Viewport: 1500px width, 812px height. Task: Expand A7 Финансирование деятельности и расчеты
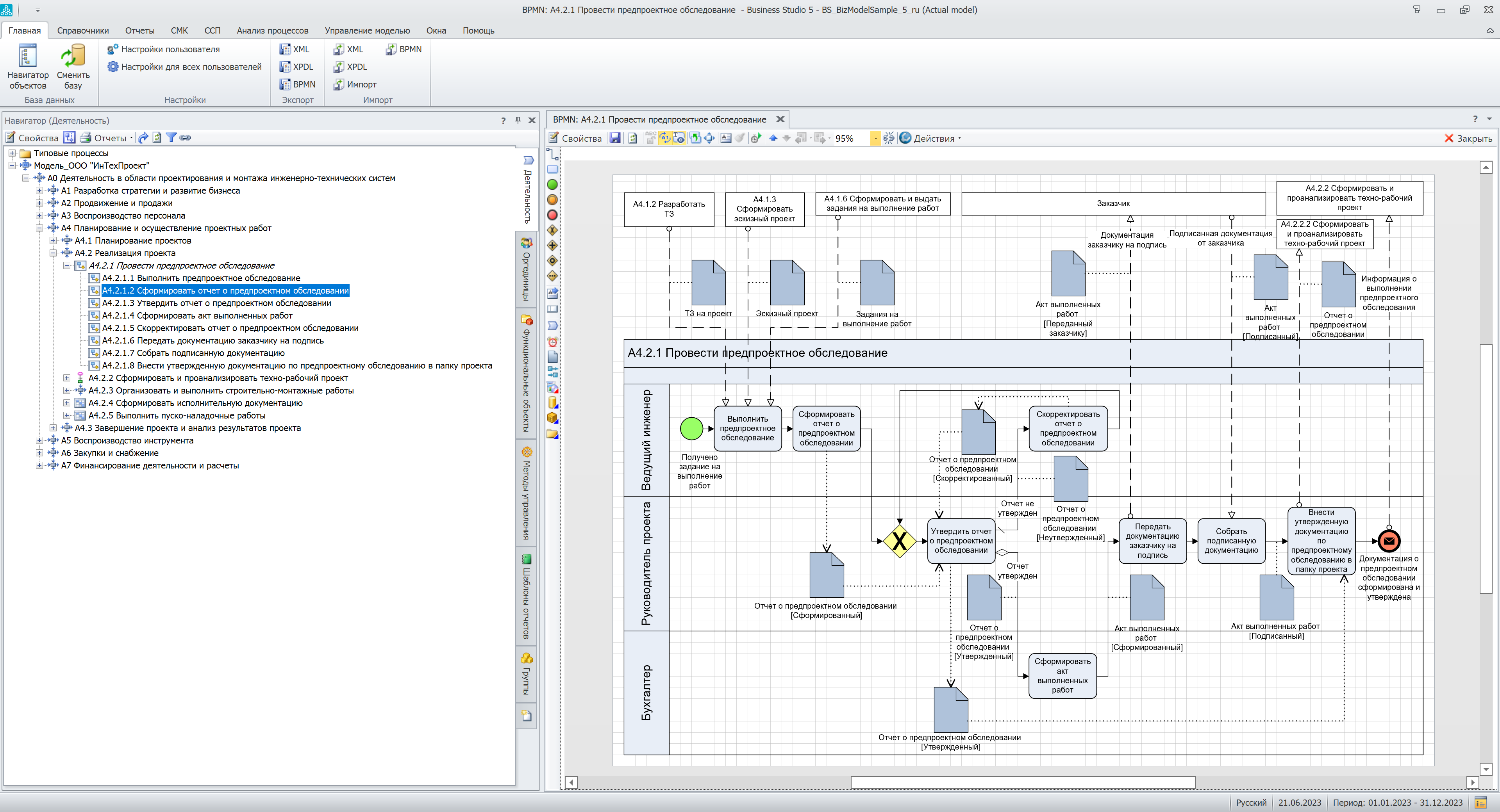coord(39,466)
